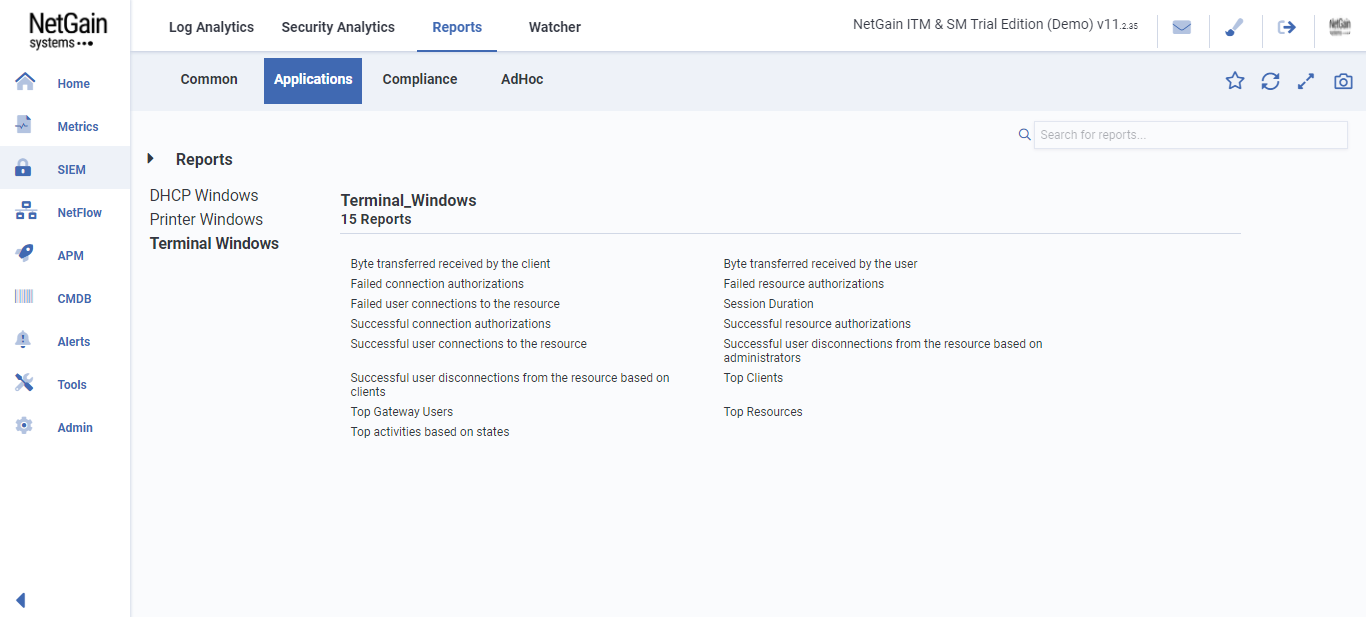Open the CMDB barcode icon

(x=24, y=297)
